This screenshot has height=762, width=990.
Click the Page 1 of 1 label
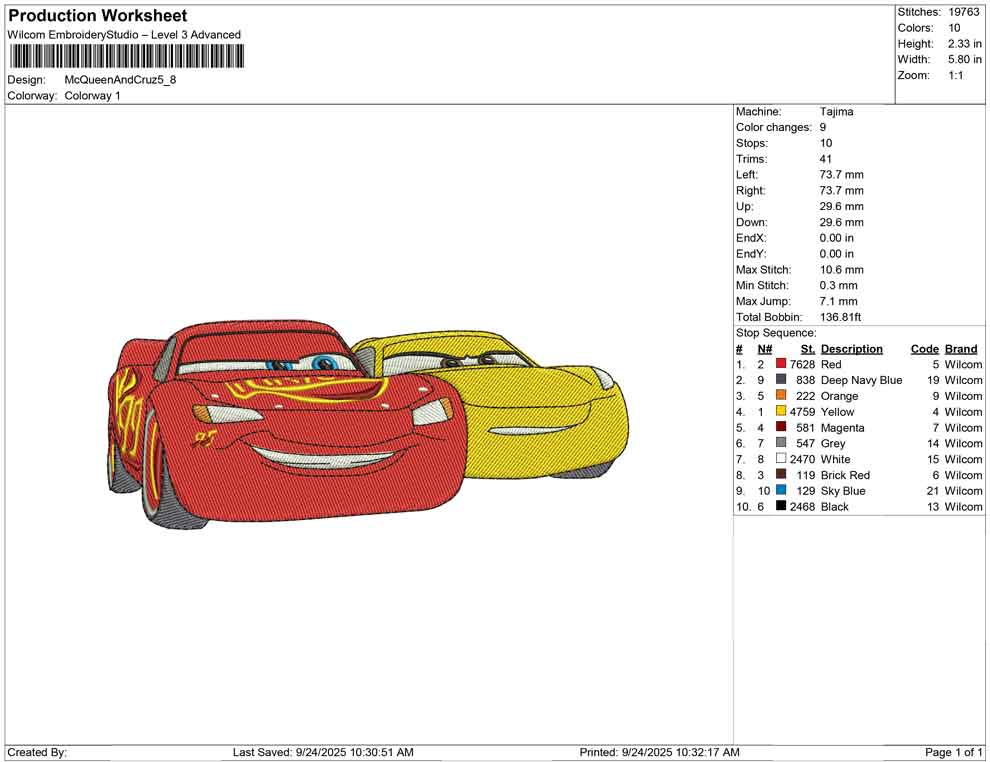pos(954,752)
